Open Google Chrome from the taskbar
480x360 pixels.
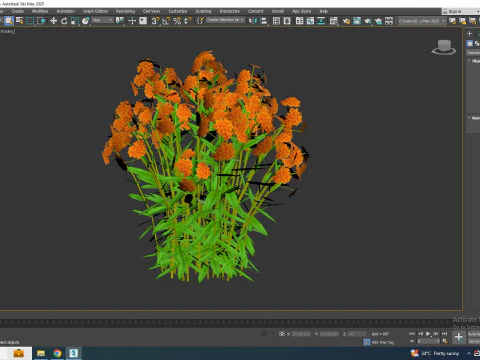[57, 353]
